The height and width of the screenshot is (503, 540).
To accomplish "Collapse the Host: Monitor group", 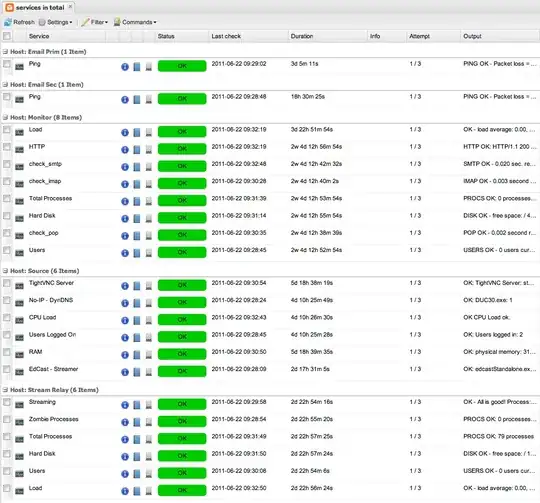I will click(5, 117).
